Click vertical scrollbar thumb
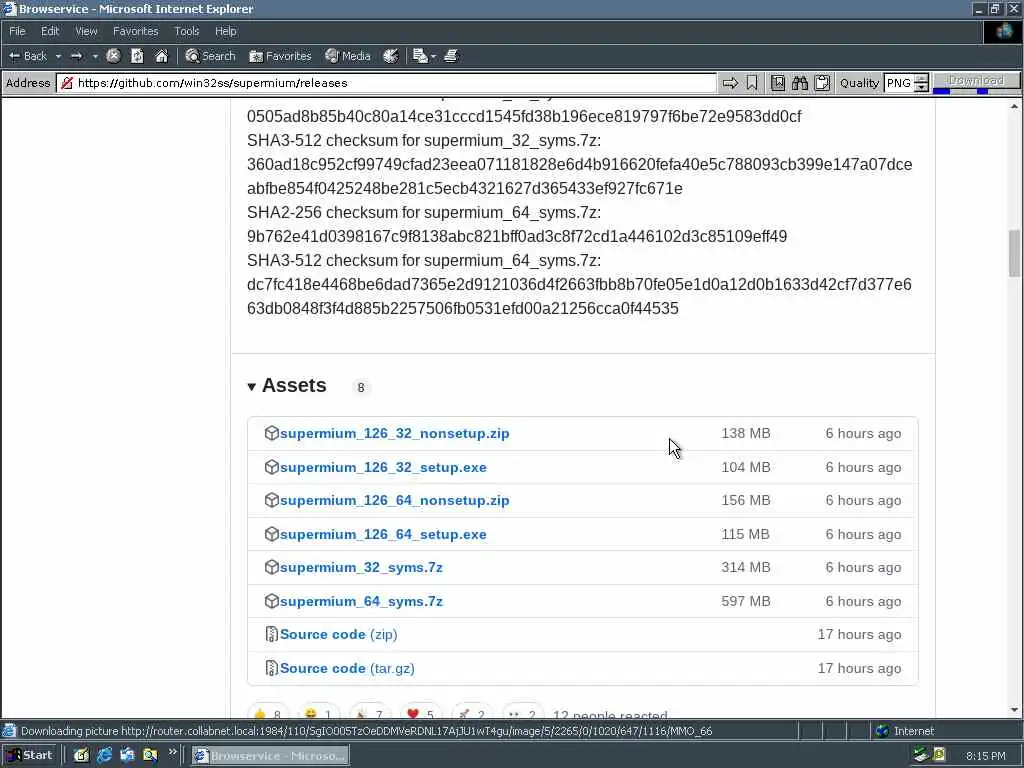The width and height of the screenshot is (1024, 768). pyautogui.click(x=1014, y=253)
